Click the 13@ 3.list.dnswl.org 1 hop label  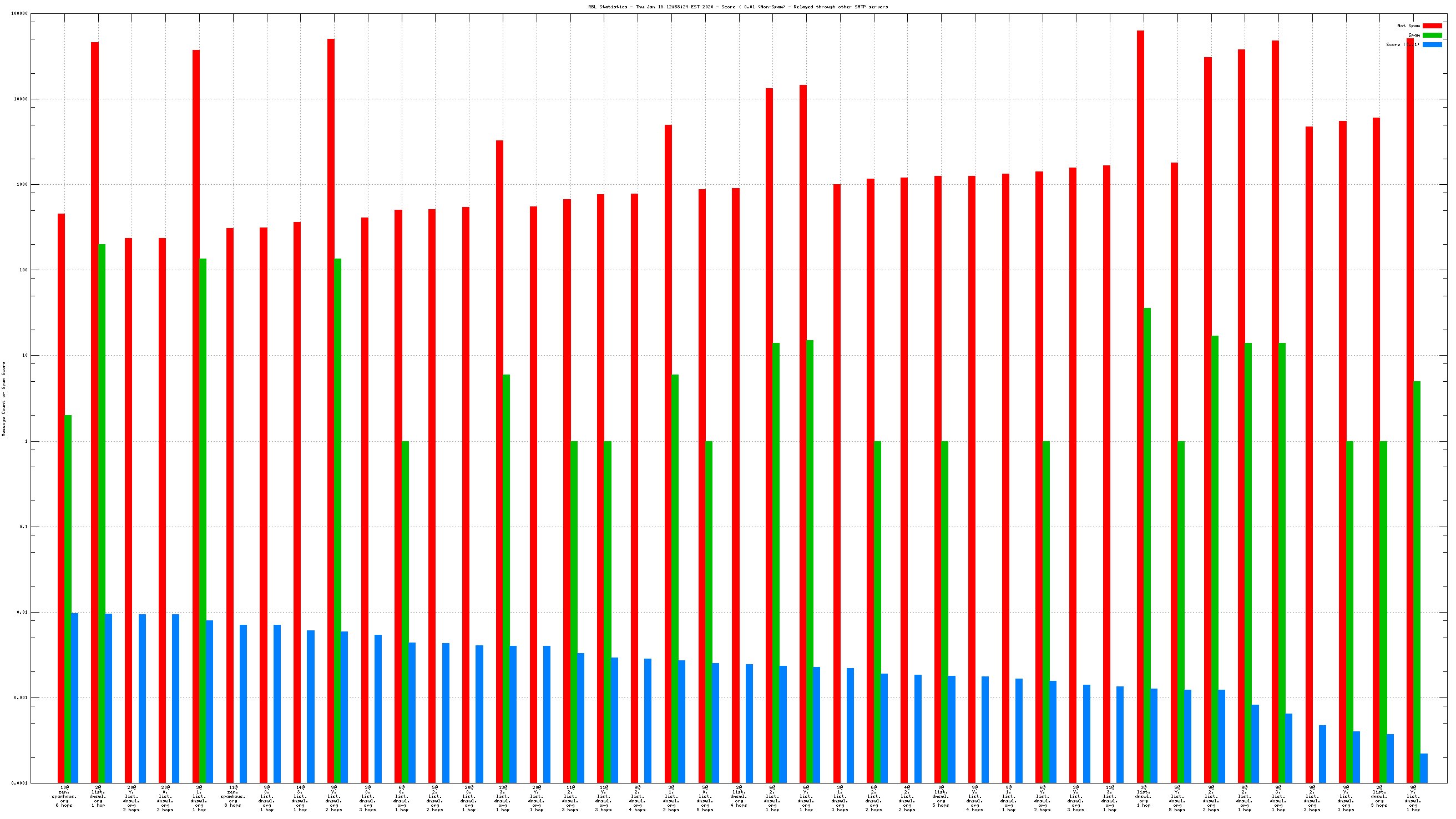click(x=502, y=798)
